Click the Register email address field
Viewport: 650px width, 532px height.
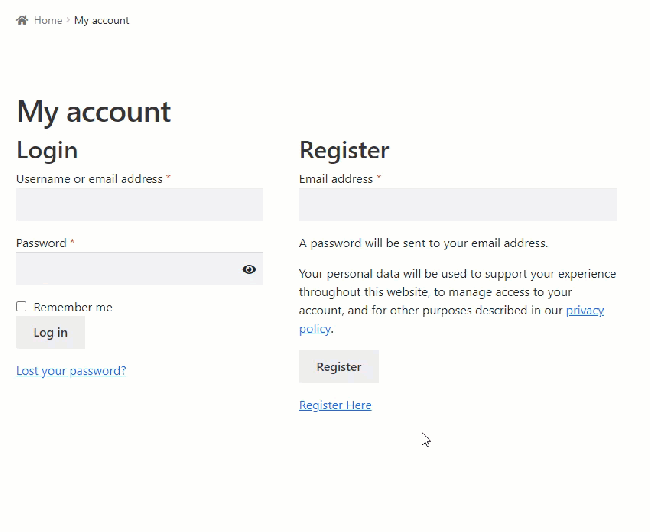(457, 204)
